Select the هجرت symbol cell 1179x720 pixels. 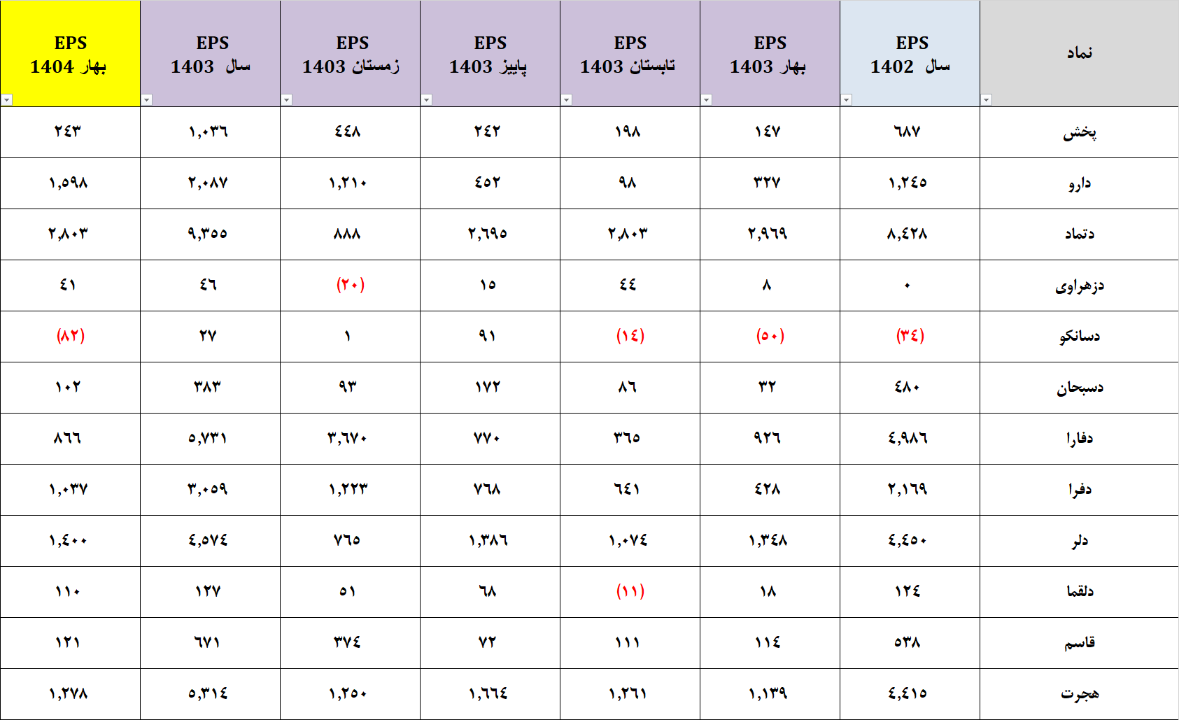click(x=1078, y=694)
